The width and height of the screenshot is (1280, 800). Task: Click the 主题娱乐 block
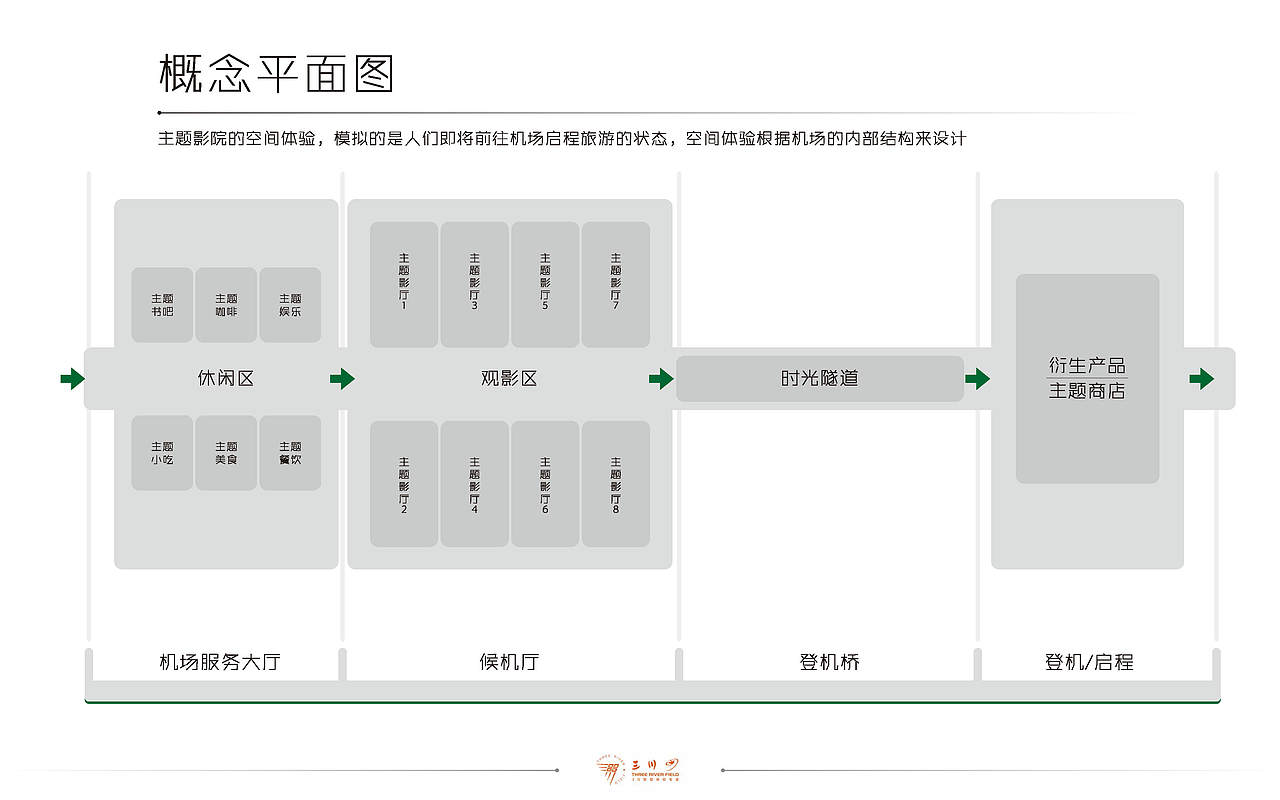point(289,305)
